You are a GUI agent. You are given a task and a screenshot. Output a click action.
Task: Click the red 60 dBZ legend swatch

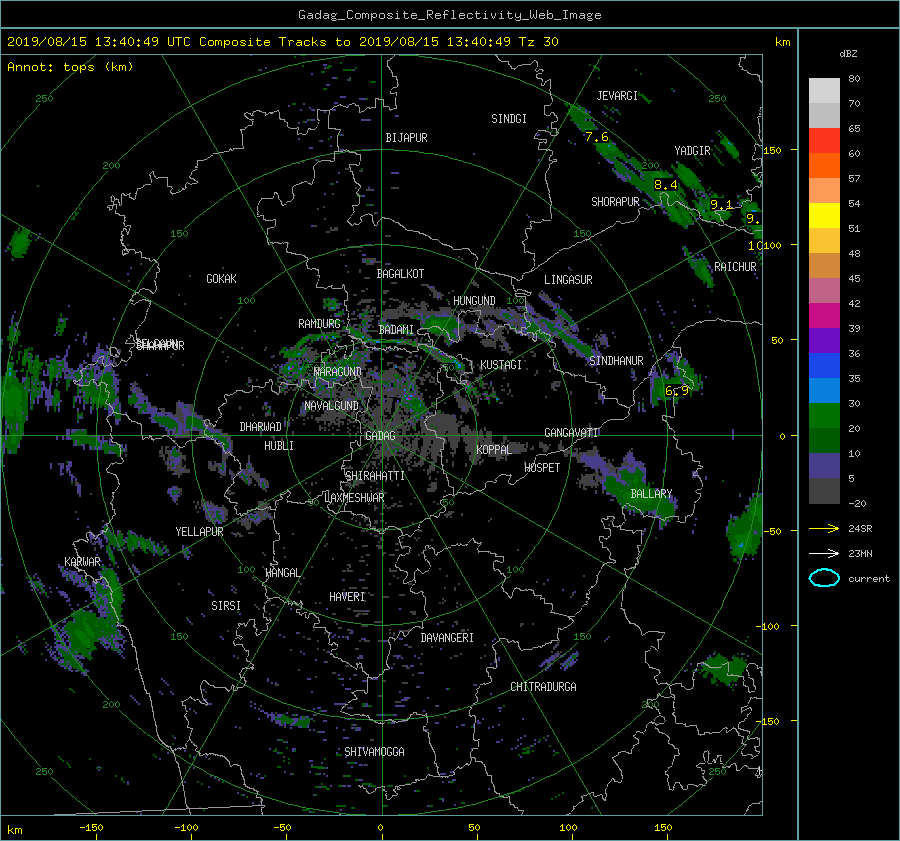pos(824,141)
